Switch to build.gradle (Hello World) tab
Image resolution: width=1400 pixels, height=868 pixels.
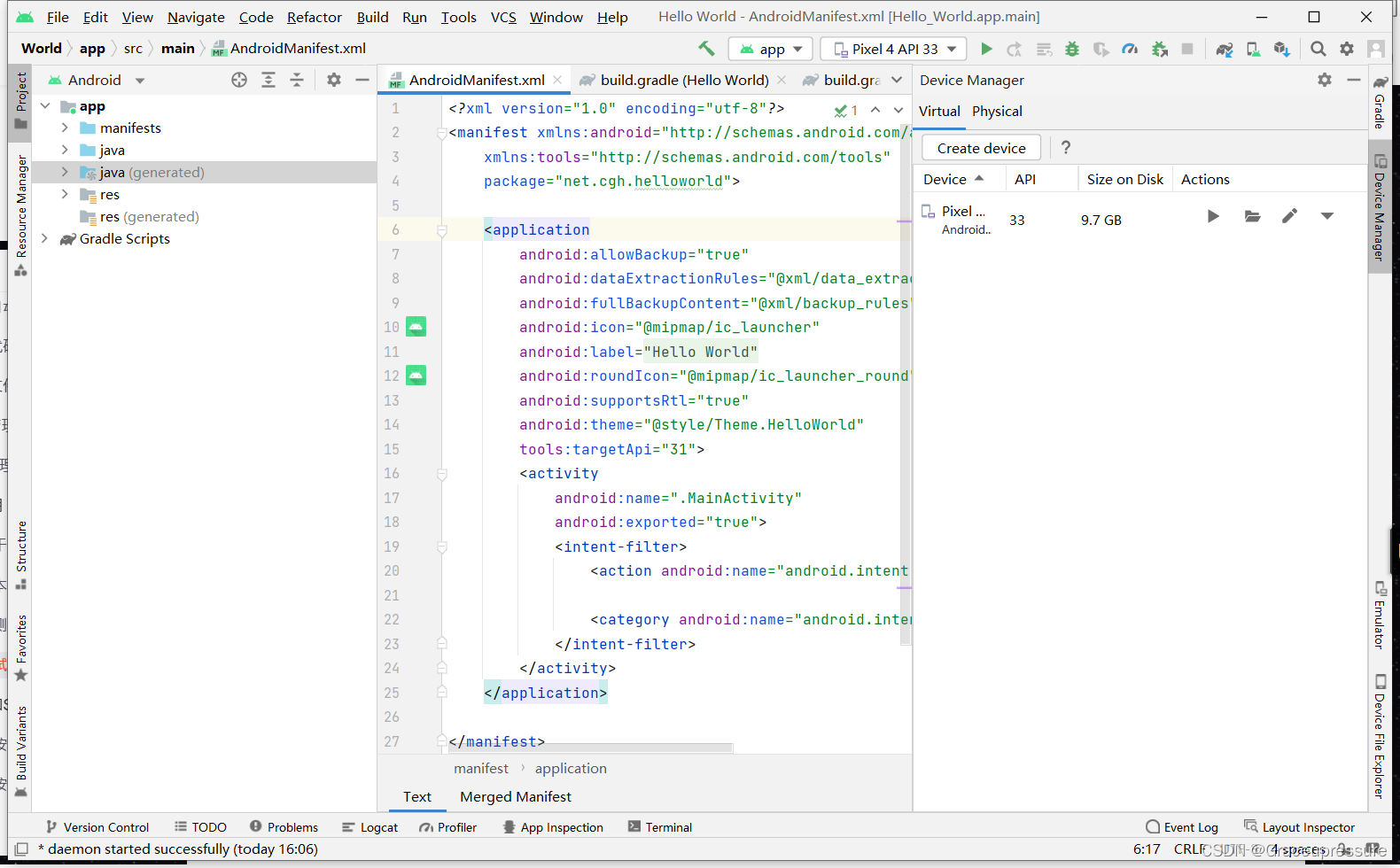683,80
